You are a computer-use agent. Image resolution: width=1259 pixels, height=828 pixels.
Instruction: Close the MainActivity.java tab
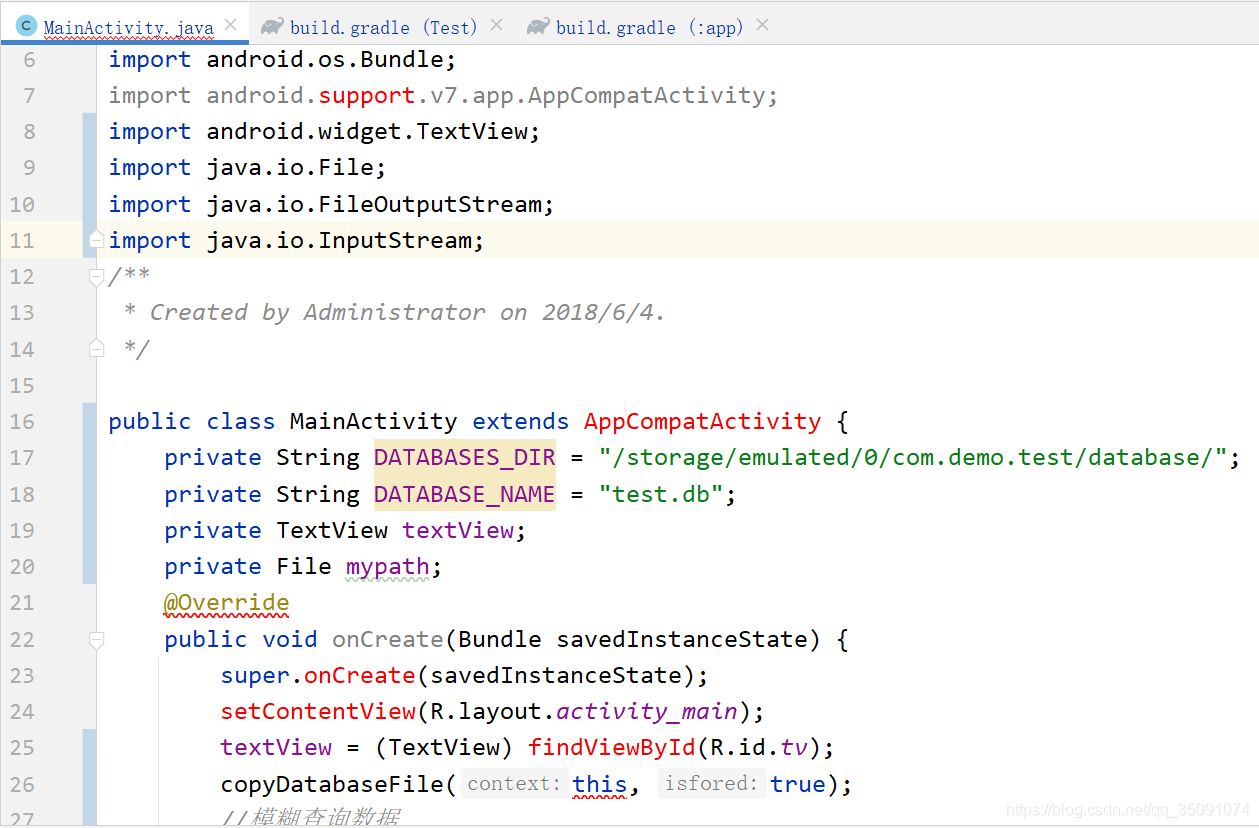(231, 25)
